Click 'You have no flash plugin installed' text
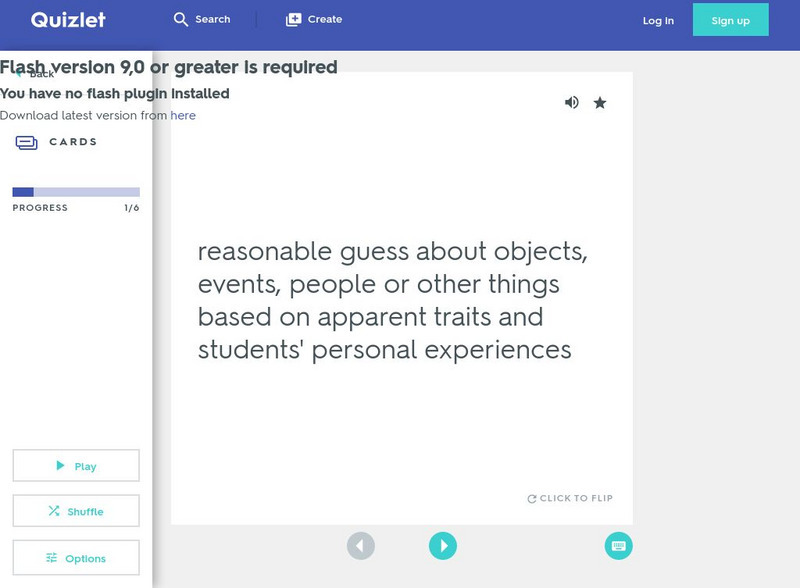The height and width of the screenshot is (588, 800). [115, 94]
